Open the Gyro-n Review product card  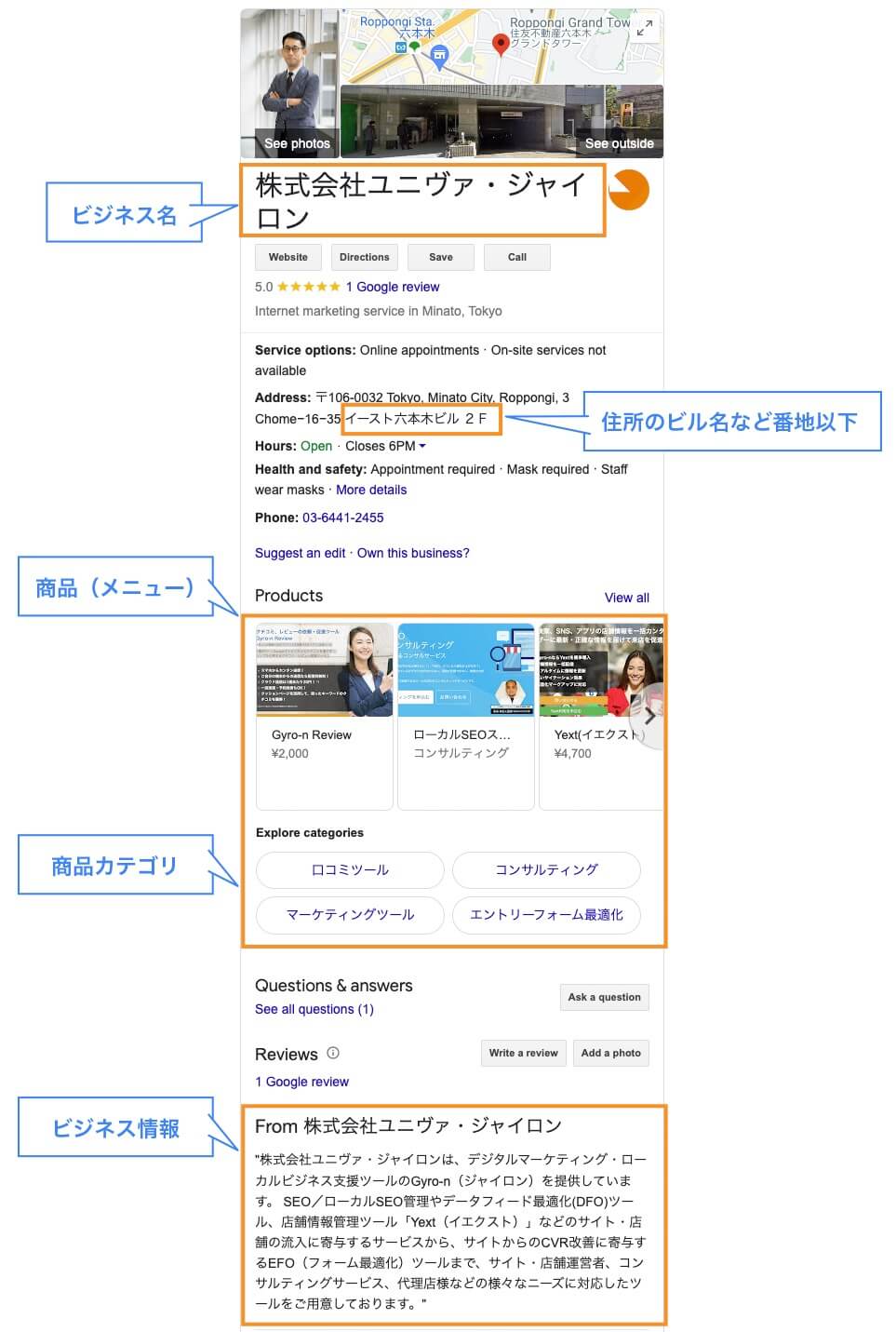pos(325,716)
